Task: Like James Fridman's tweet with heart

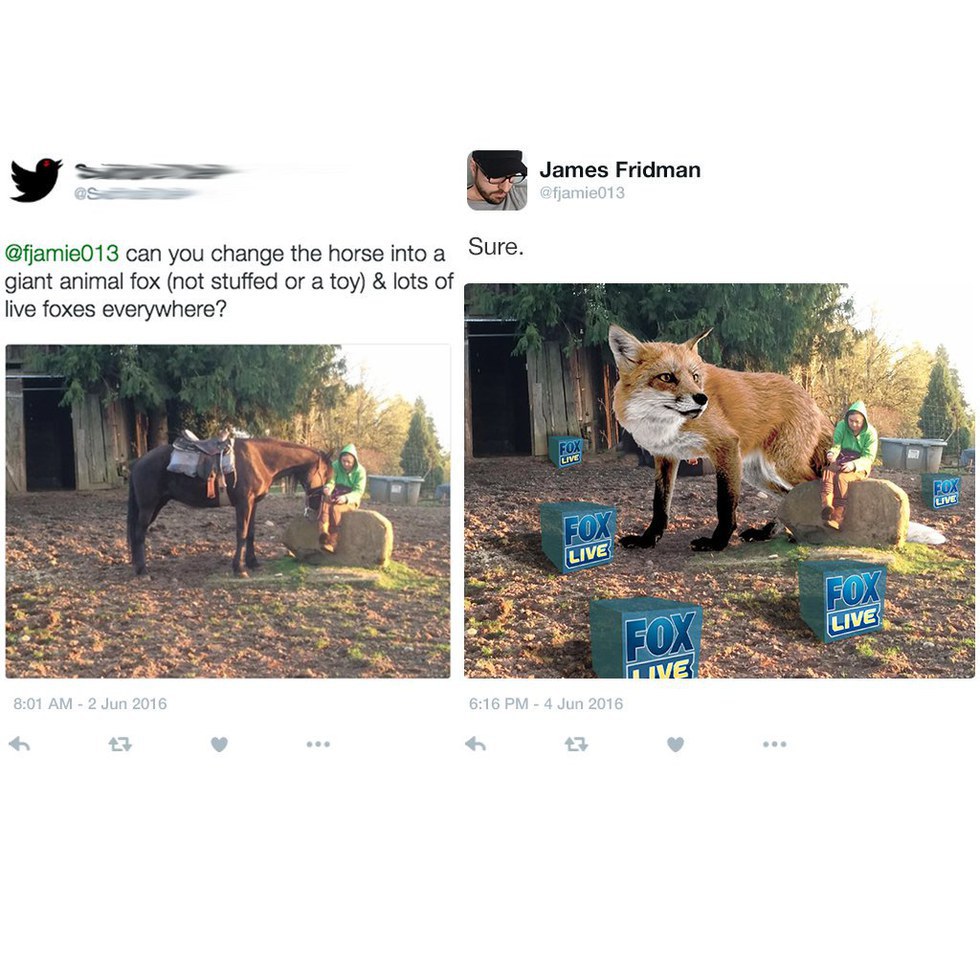Action: point(676,744)
